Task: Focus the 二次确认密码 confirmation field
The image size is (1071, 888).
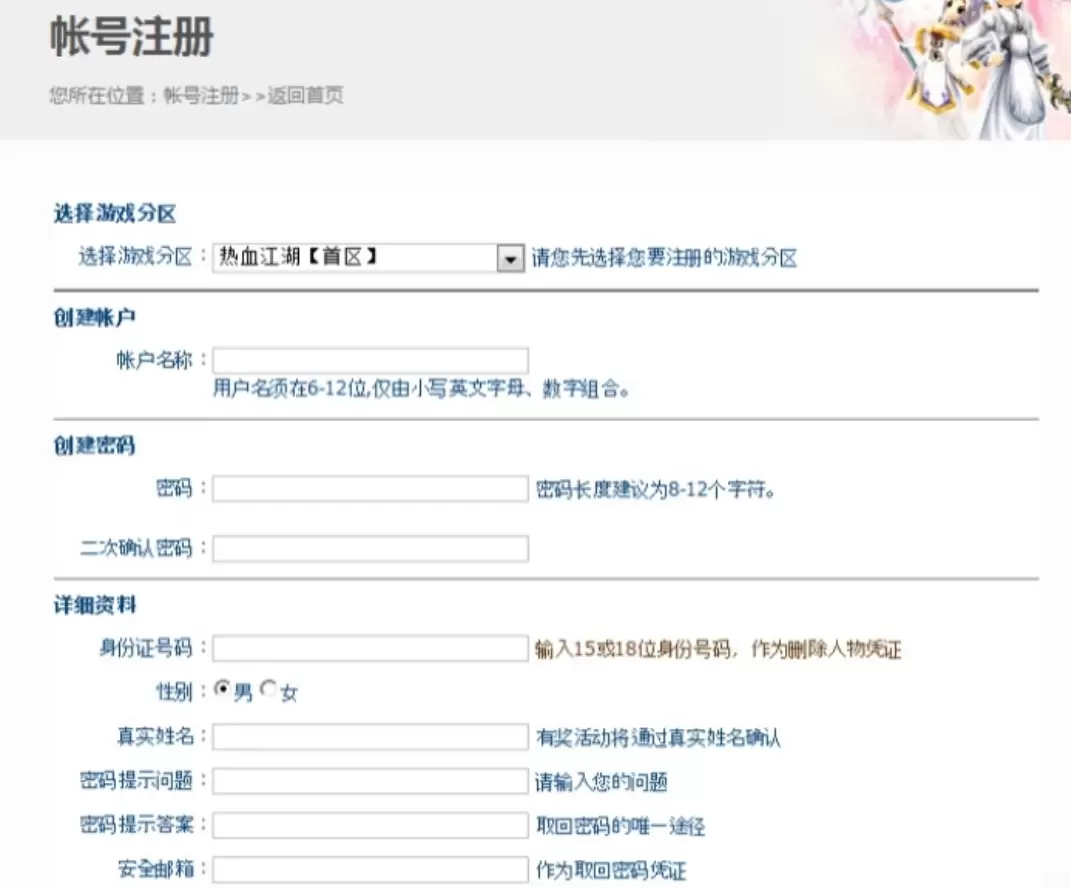Action: click(x=370, y=549)
